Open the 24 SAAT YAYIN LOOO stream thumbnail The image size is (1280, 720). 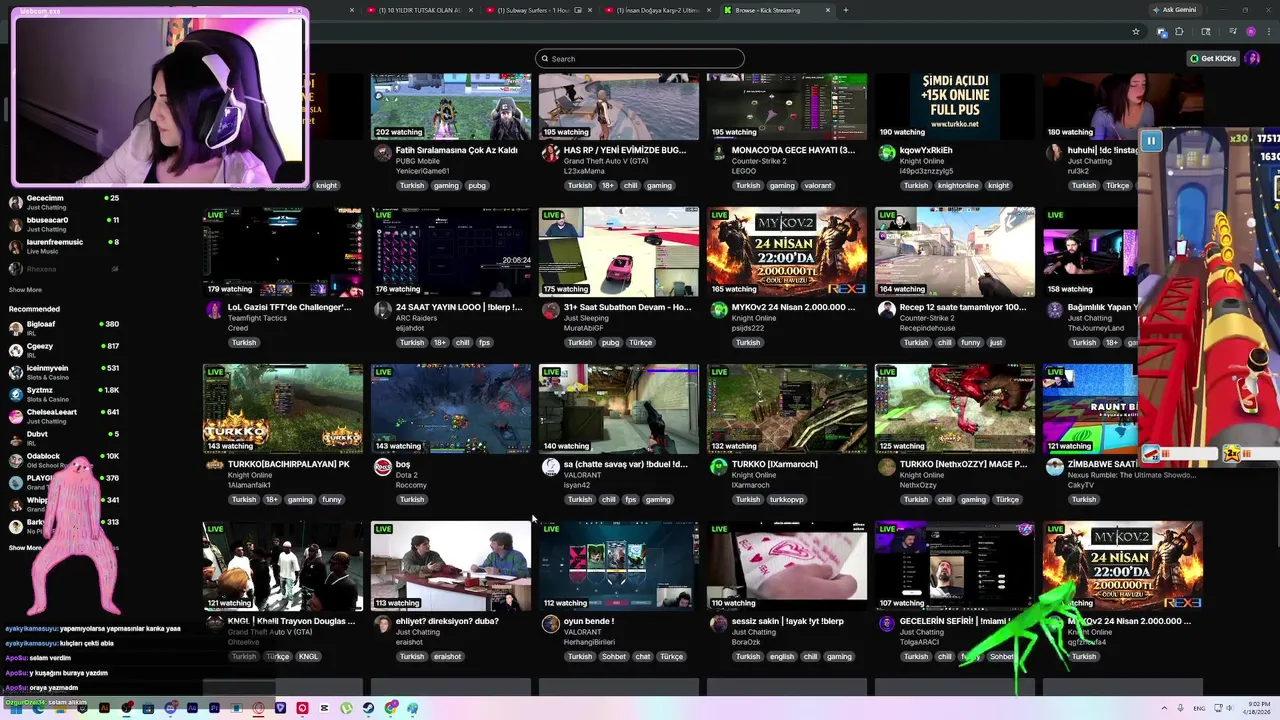451,252
